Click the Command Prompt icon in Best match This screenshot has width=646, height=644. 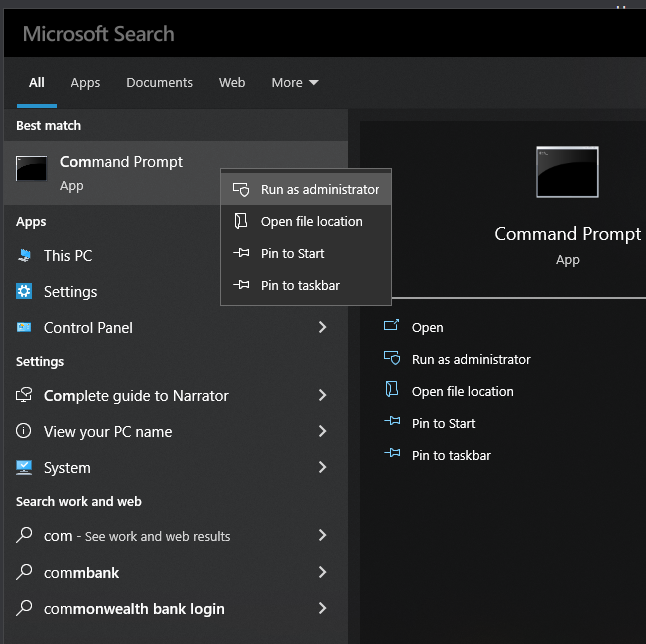pyautogui.click(x=32, y=170)
